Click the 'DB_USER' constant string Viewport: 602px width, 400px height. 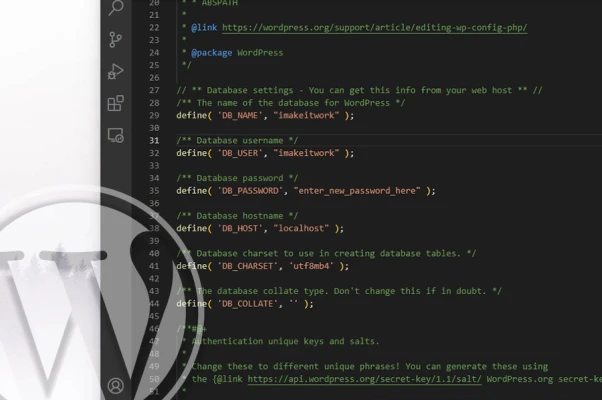pos(240,153)
